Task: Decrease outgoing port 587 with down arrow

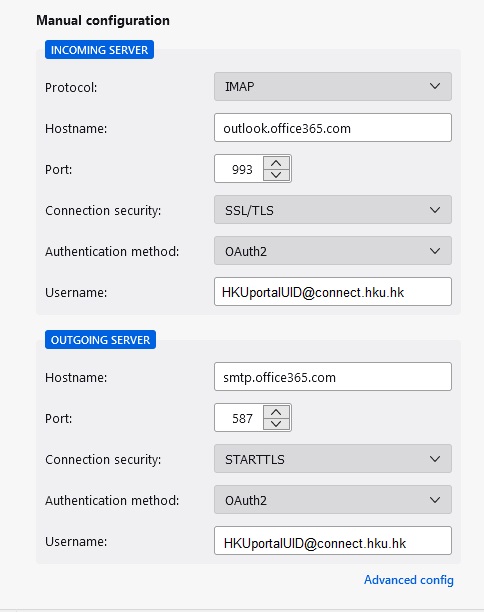Action: (276, 423)
